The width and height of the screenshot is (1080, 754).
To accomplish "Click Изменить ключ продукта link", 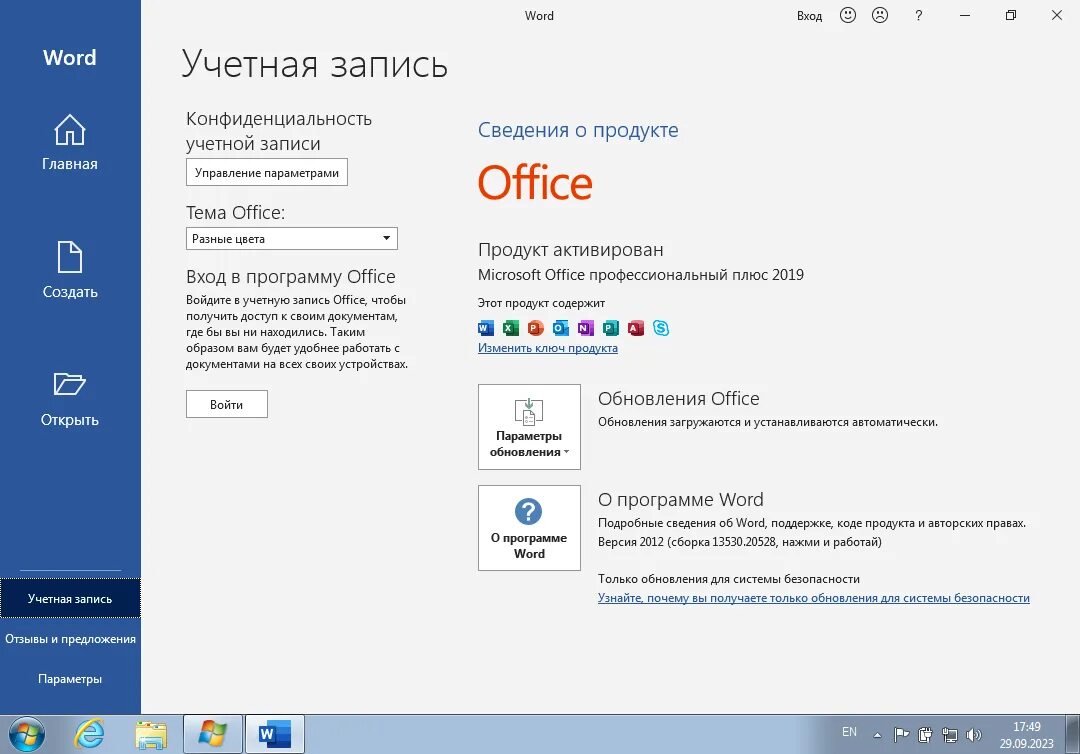I will tap(548, 348).
